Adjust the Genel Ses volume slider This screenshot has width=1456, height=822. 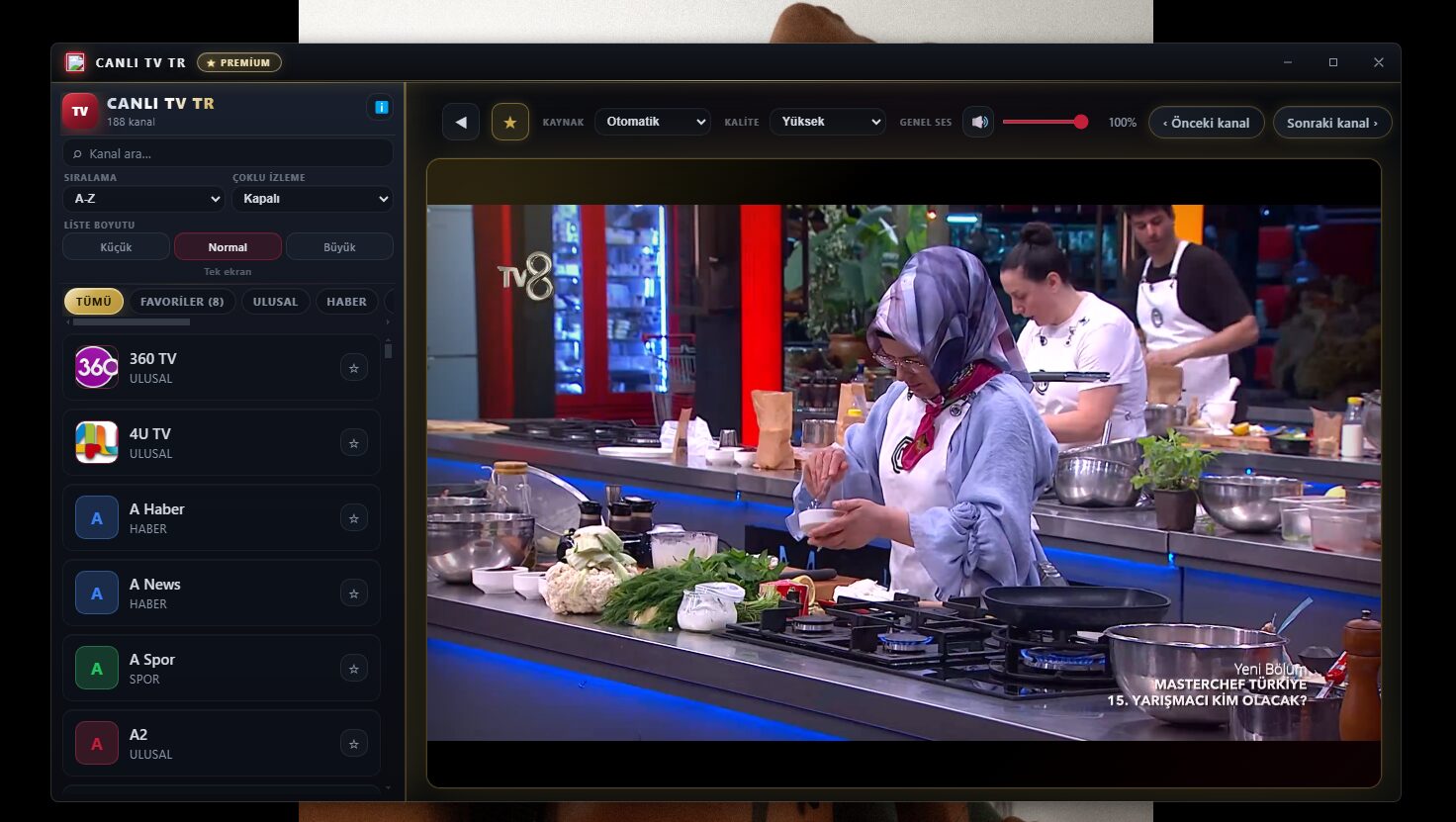coord(1046,122)
